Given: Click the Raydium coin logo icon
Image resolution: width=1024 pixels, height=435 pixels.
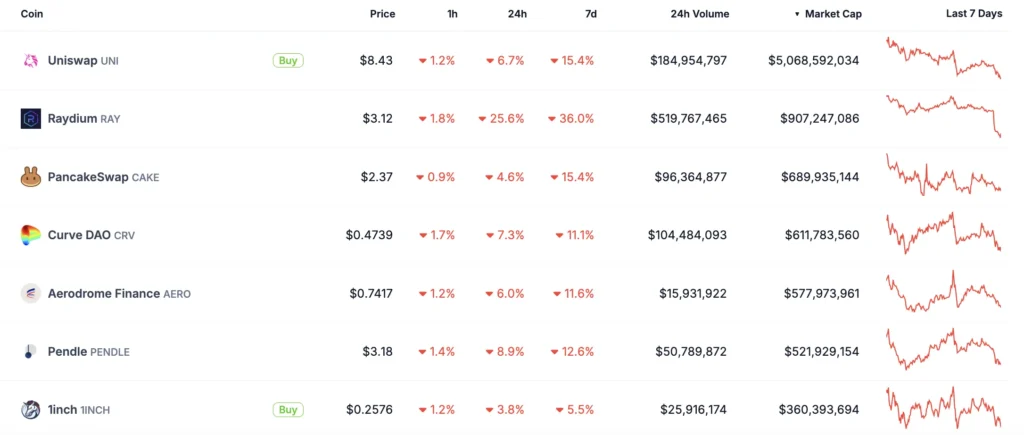Looking at the screenshot, I should point(31,119).
